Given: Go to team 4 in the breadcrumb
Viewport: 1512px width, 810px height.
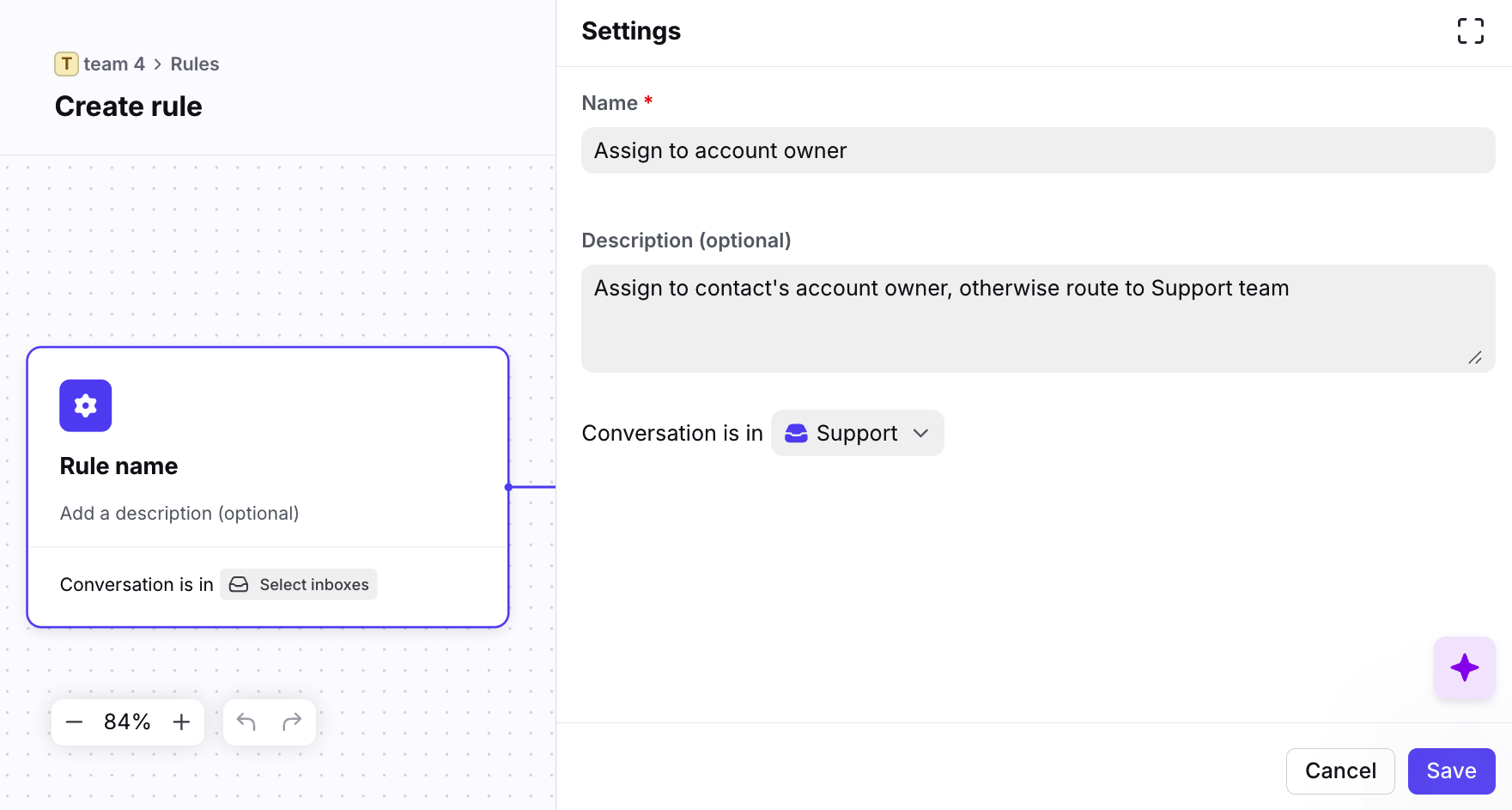Looking at the screenshot, I should click(114, 64).
